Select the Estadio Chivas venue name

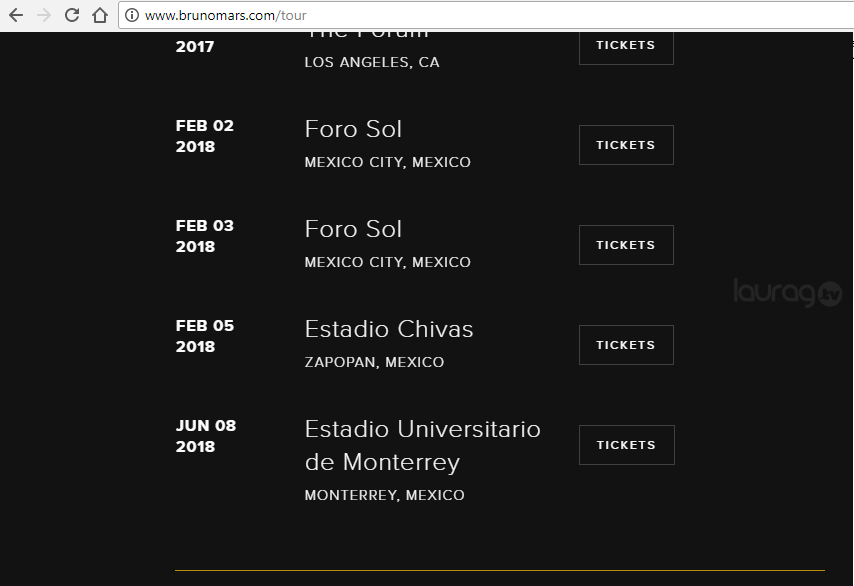(x=389, y=329)
